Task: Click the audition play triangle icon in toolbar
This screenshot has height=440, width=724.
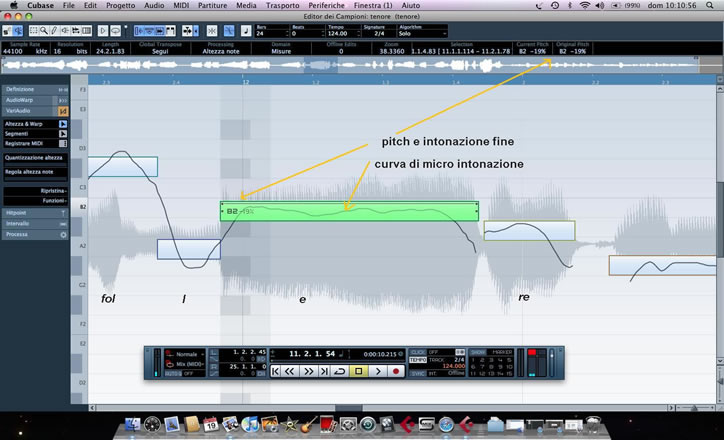Action: pyautogui.click(x=103, y=31)
